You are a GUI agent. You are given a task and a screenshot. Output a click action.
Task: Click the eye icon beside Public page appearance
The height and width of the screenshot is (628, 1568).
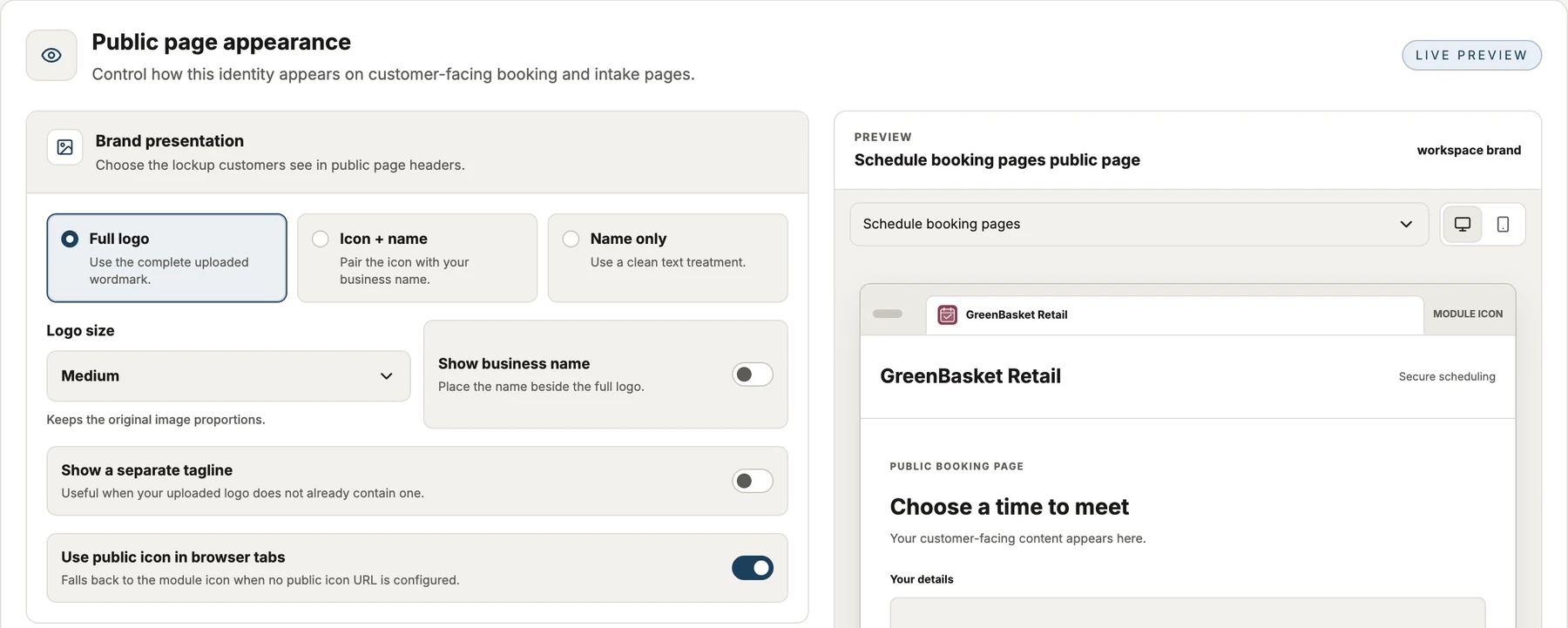pos(51,55)
